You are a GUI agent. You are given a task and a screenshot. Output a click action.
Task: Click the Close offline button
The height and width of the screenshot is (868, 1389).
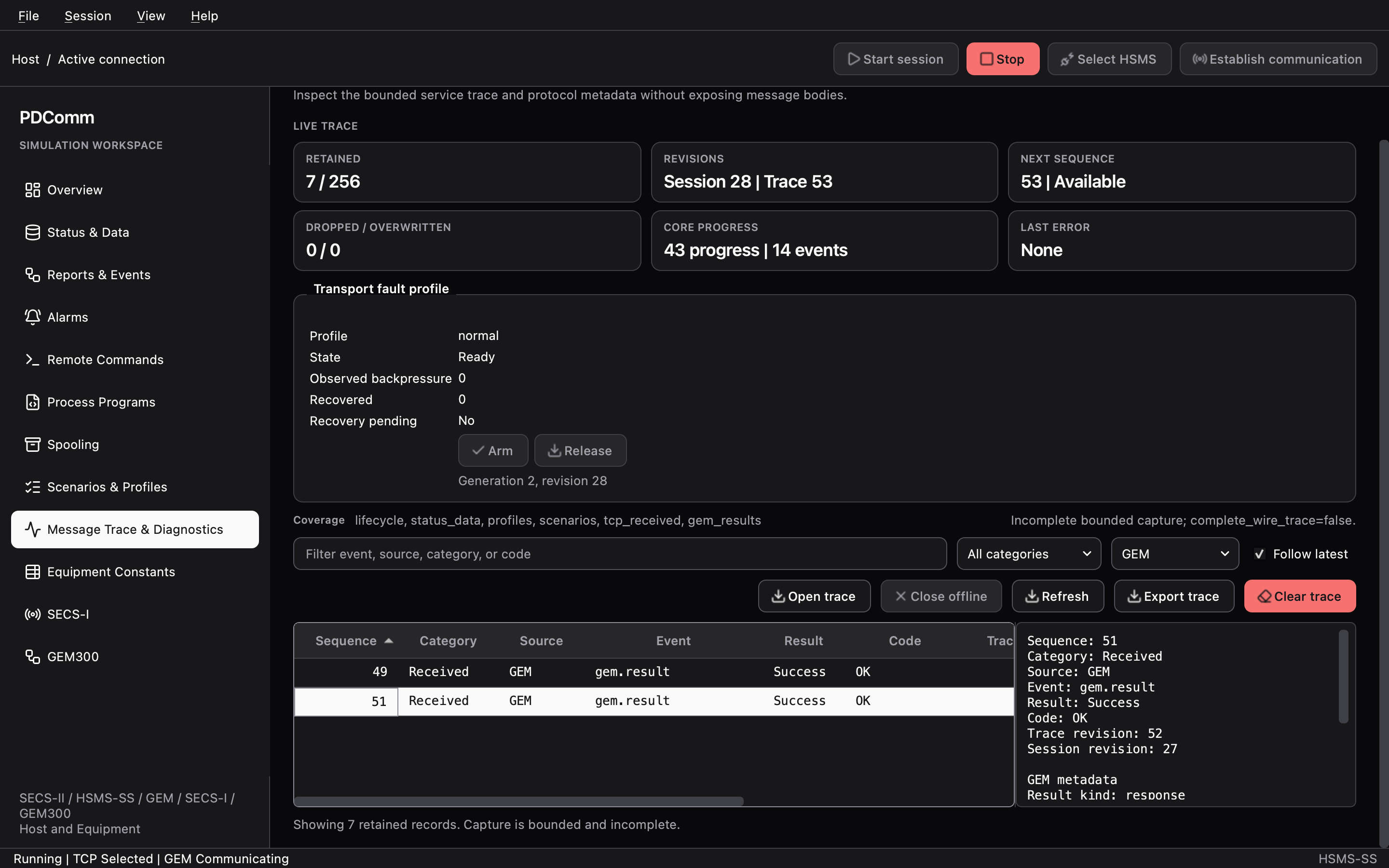point(941,597)
